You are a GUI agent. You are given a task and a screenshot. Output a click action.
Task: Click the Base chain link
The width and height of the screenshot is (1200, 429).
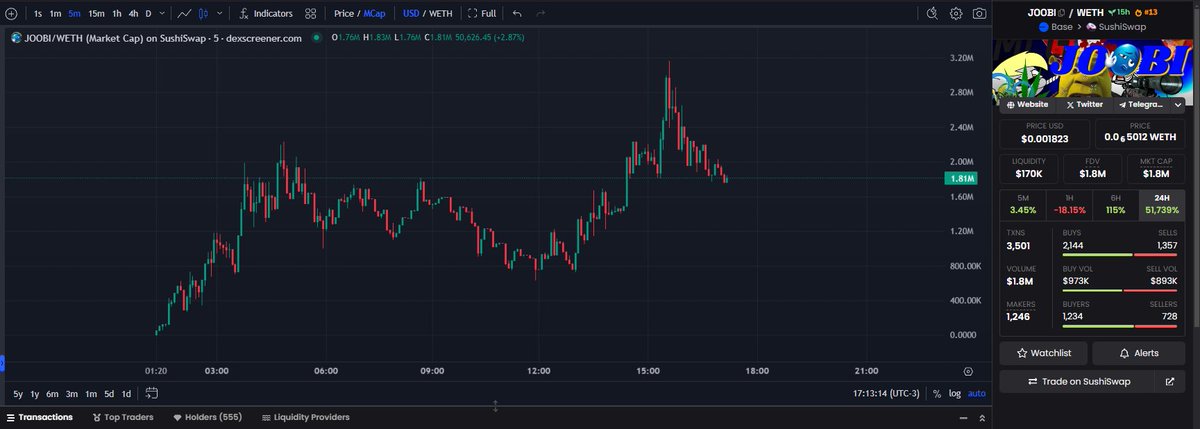(x=1054, y=26)
